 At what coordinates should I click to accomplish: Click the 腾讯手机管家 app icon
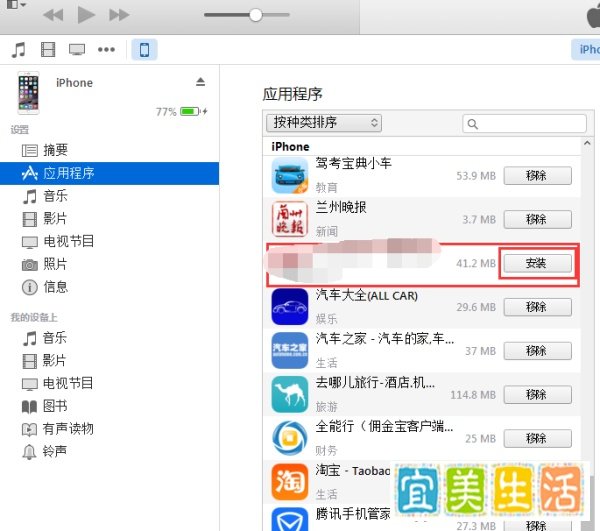coord(290,520)
